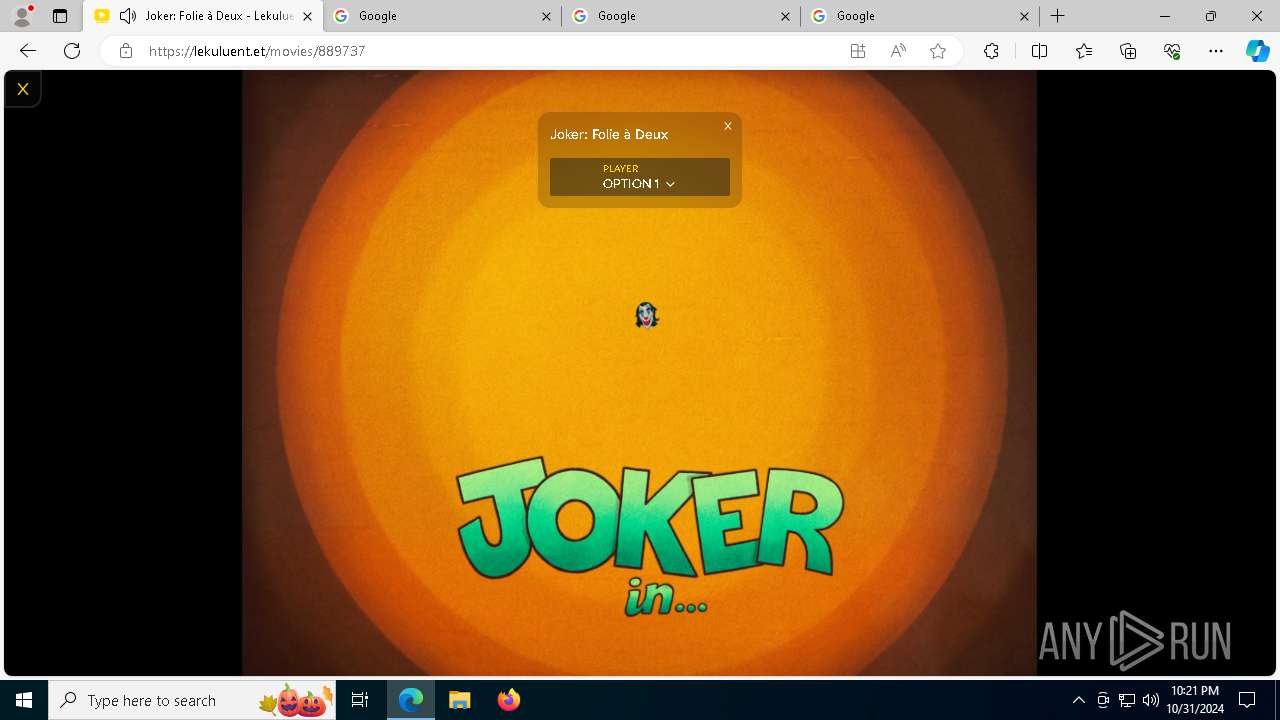Close the second Google tab

[x=785, y=16]
